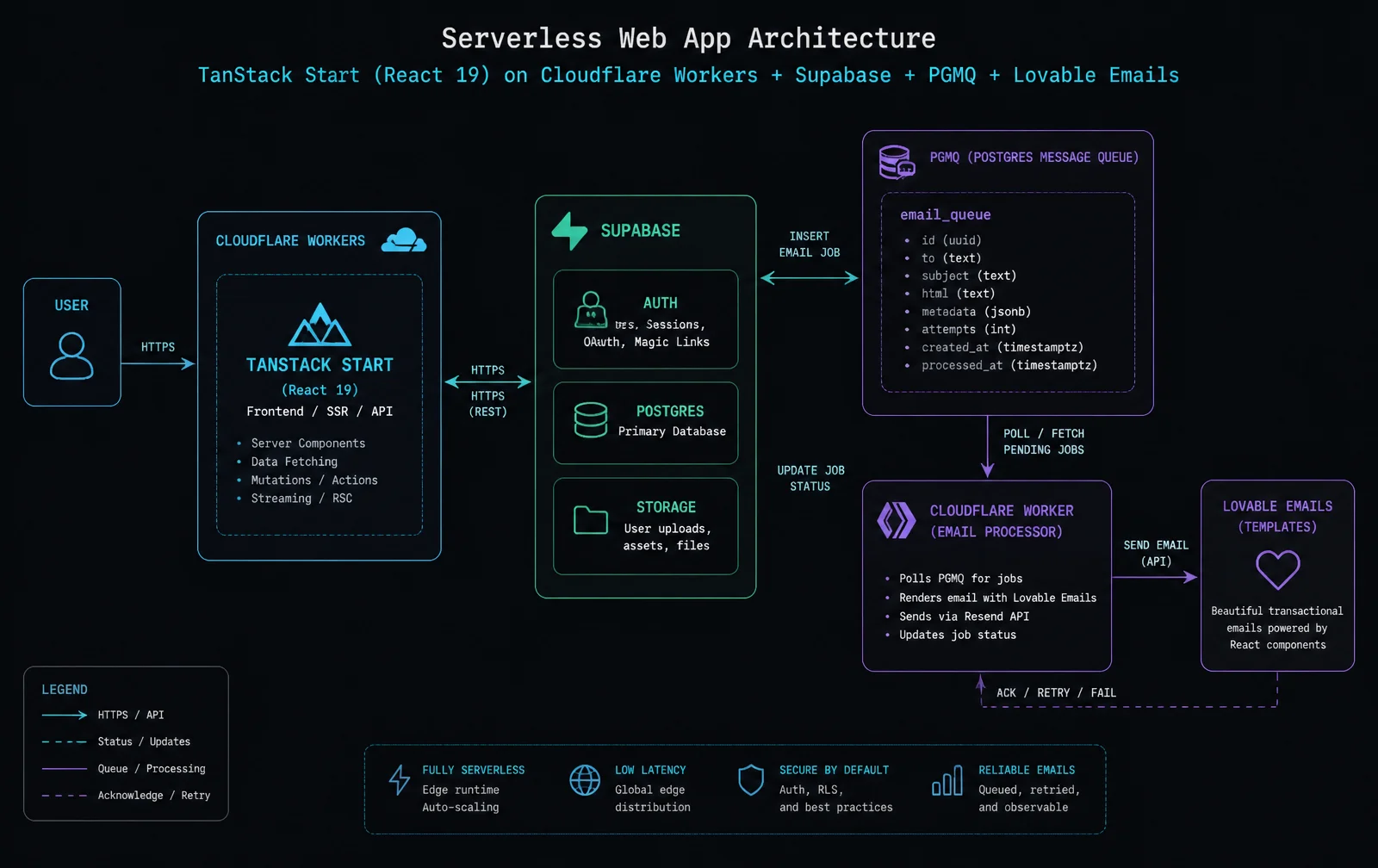Click the USER box label

[71, 306]
